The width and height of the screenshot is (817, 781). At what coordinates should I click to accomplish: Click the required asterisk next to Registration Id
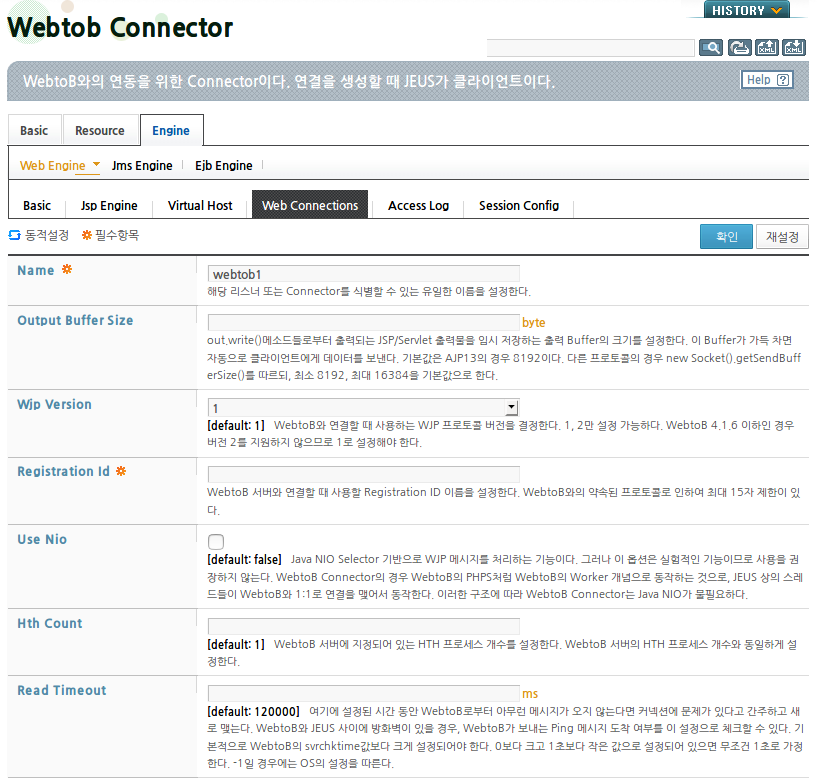pos(121,471)
